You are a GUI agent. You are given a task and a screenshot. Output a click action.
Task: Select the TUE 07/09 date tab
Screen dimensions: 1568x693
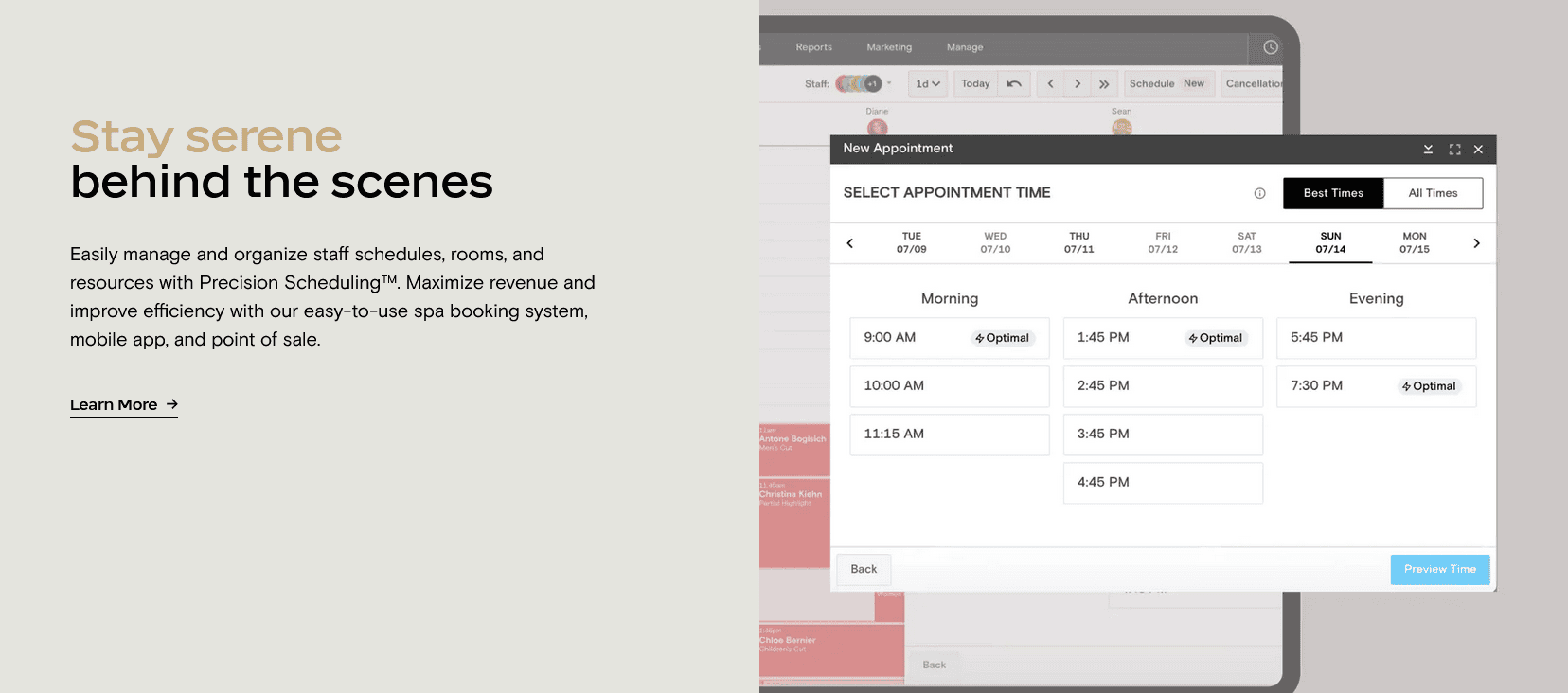click(x=911, y=243)
